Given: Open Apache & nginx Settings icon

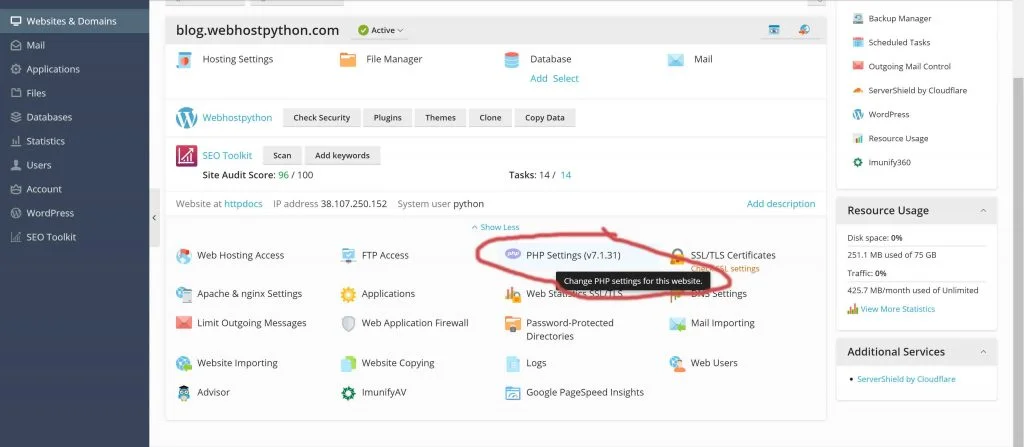Looking at the screenshot, I should (184, 294).
